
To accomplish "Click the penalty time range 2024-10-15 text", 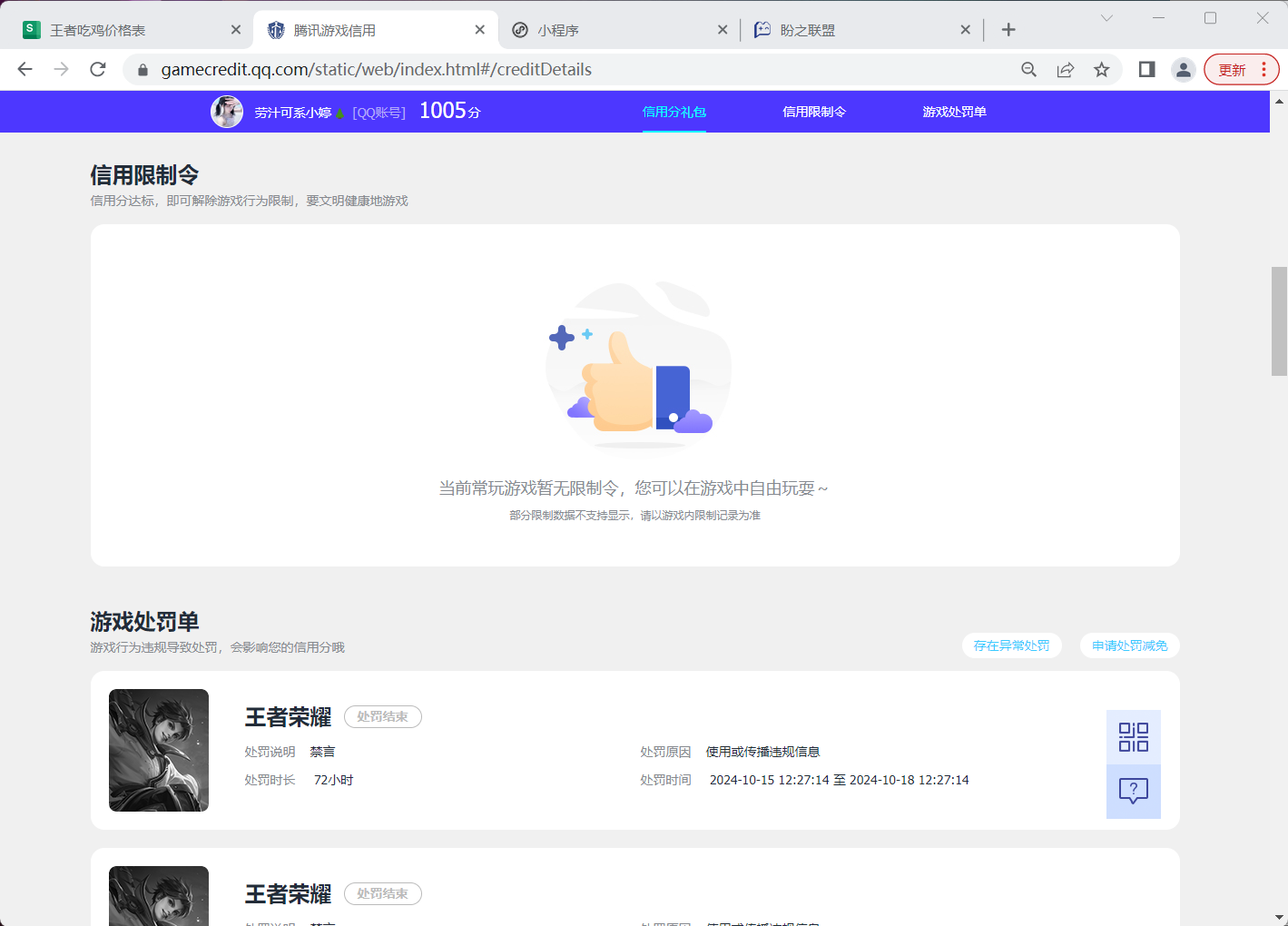I will click(840, 780).
